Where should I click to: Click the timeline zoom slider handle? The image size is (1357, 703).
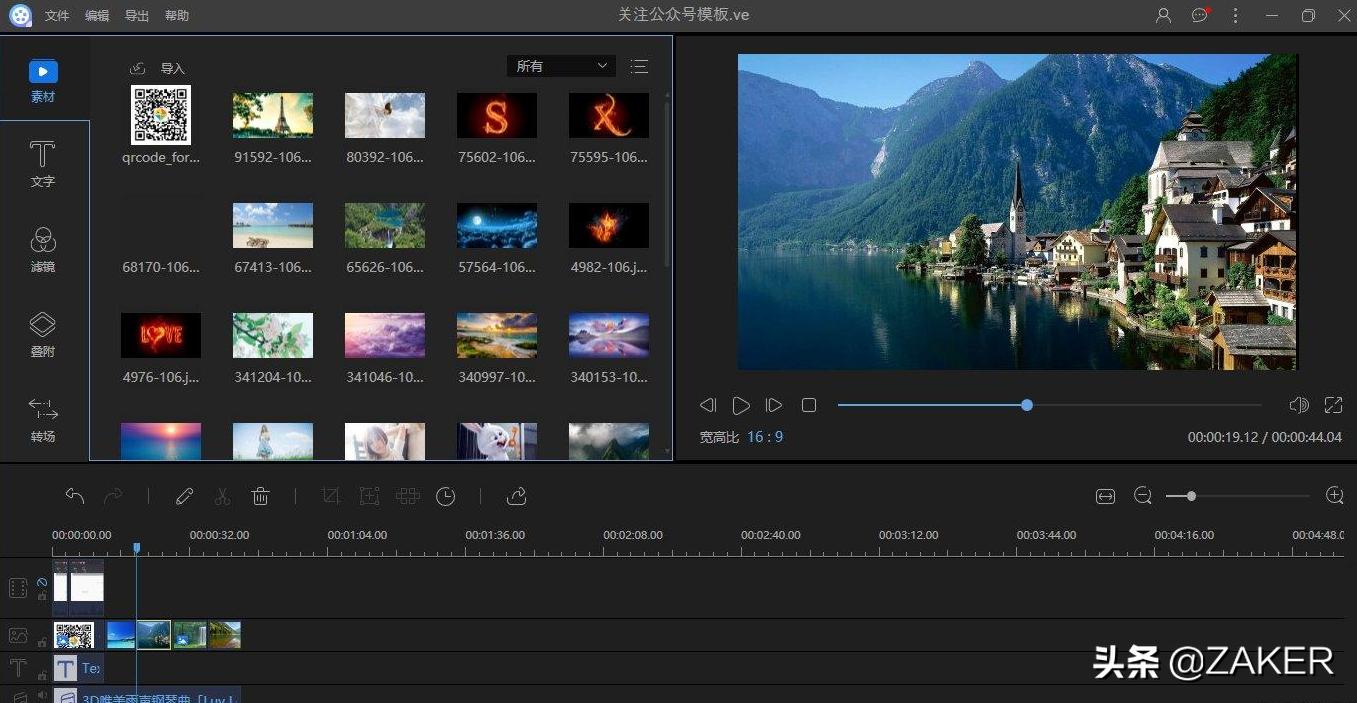pos(1191,496)
